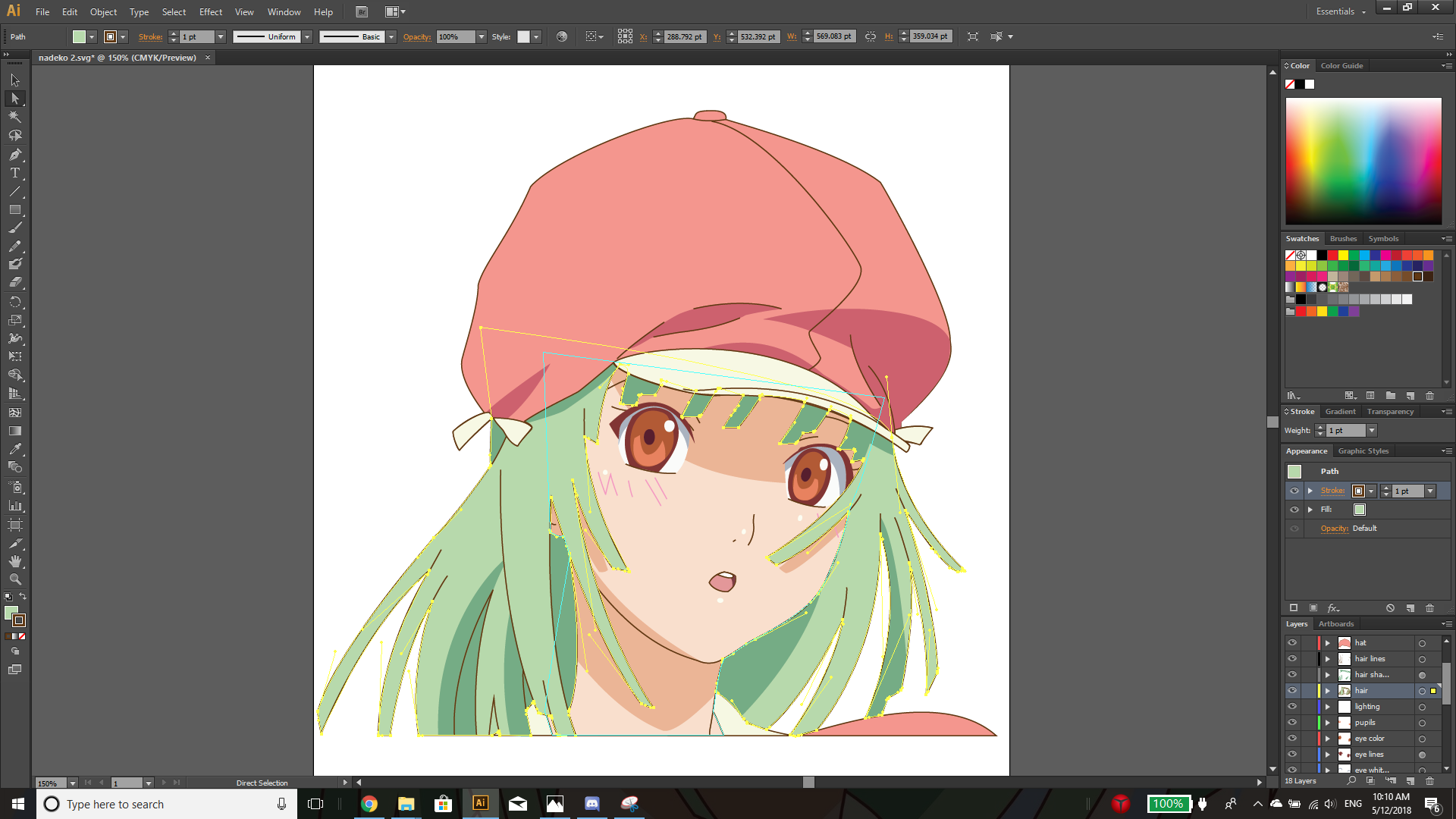The width and height of the screenshot is (1456, 819).
Task: Select the Hand tool
Action: [14, 561]
